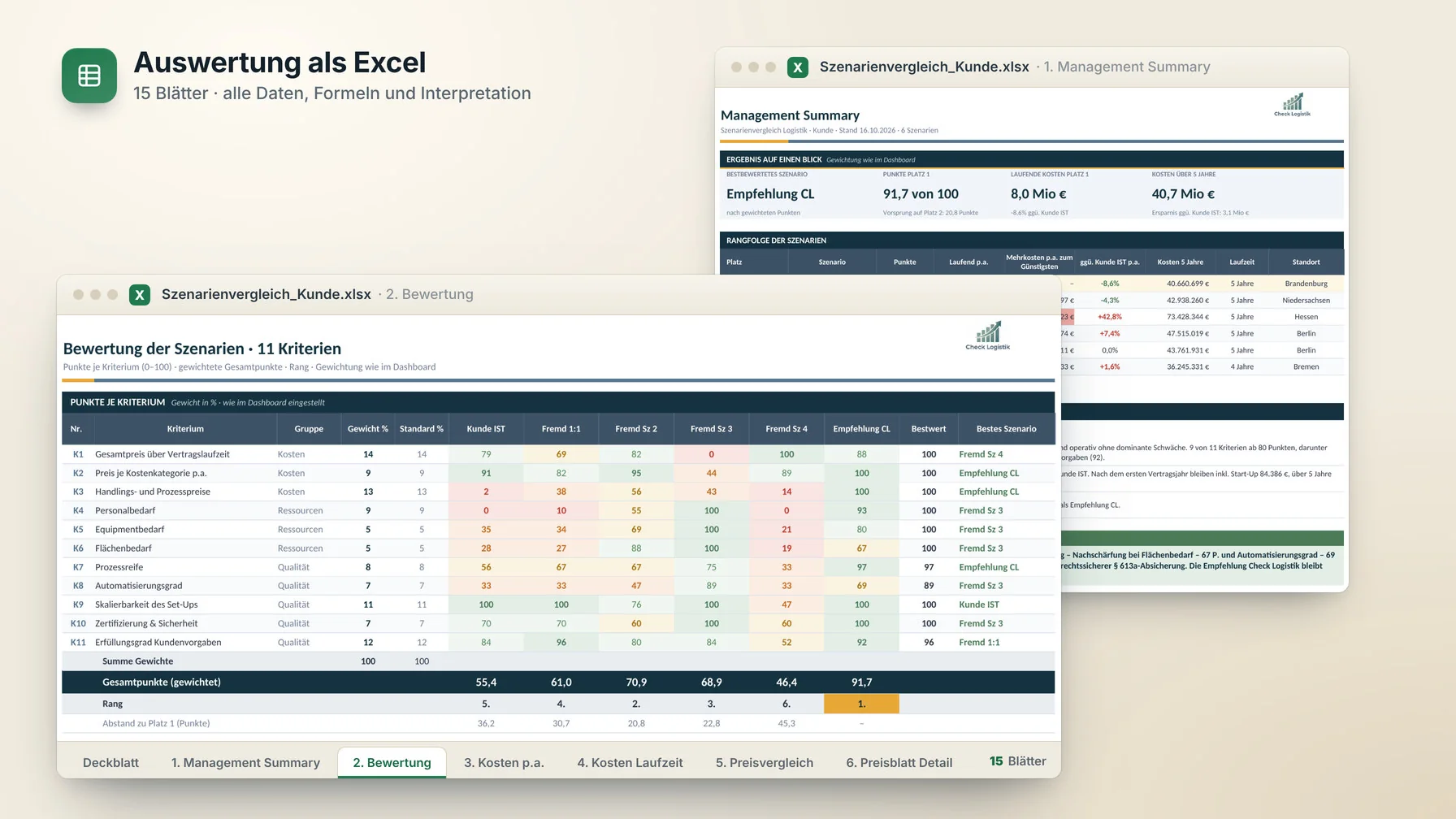Click the Szenario column header in the ranking table
Image resolution: width=1456 pixels, height=819 pixels.
tap(832, 262)
